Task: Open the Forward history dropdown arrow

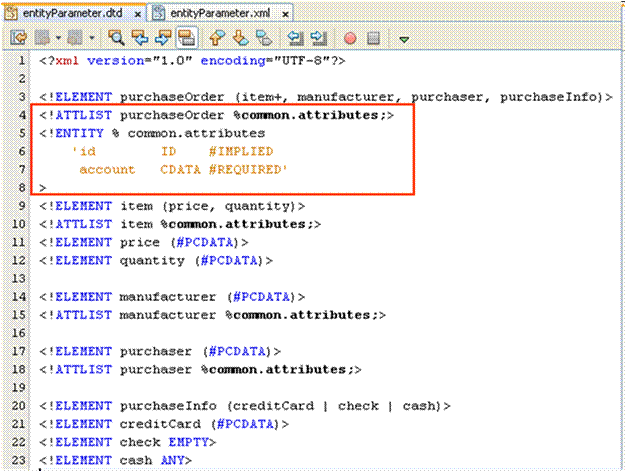Action: click(92, 38)
